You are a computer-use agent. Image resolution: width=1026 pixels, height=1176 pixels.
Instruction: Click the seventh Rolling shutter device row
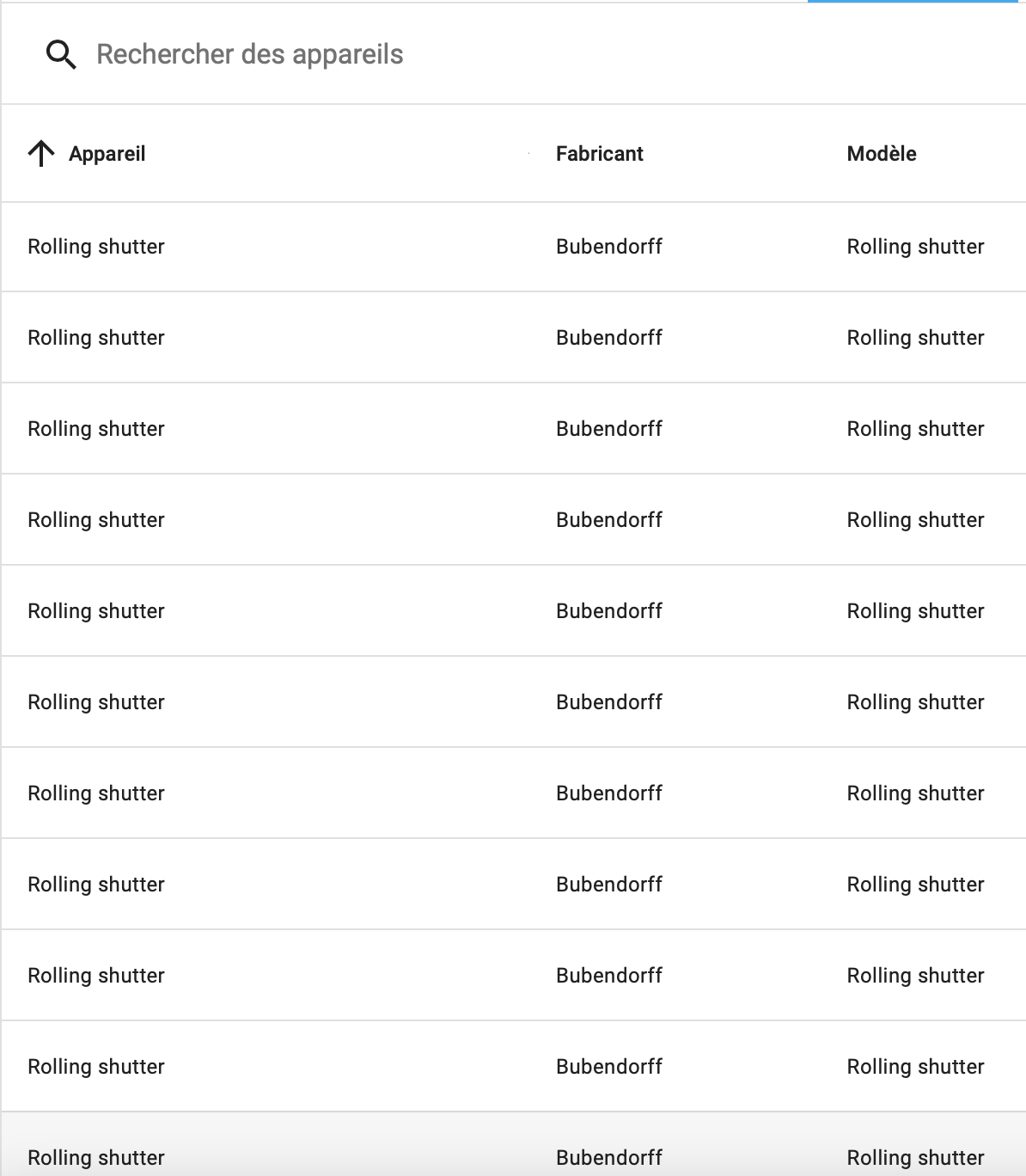coord(96,793)
